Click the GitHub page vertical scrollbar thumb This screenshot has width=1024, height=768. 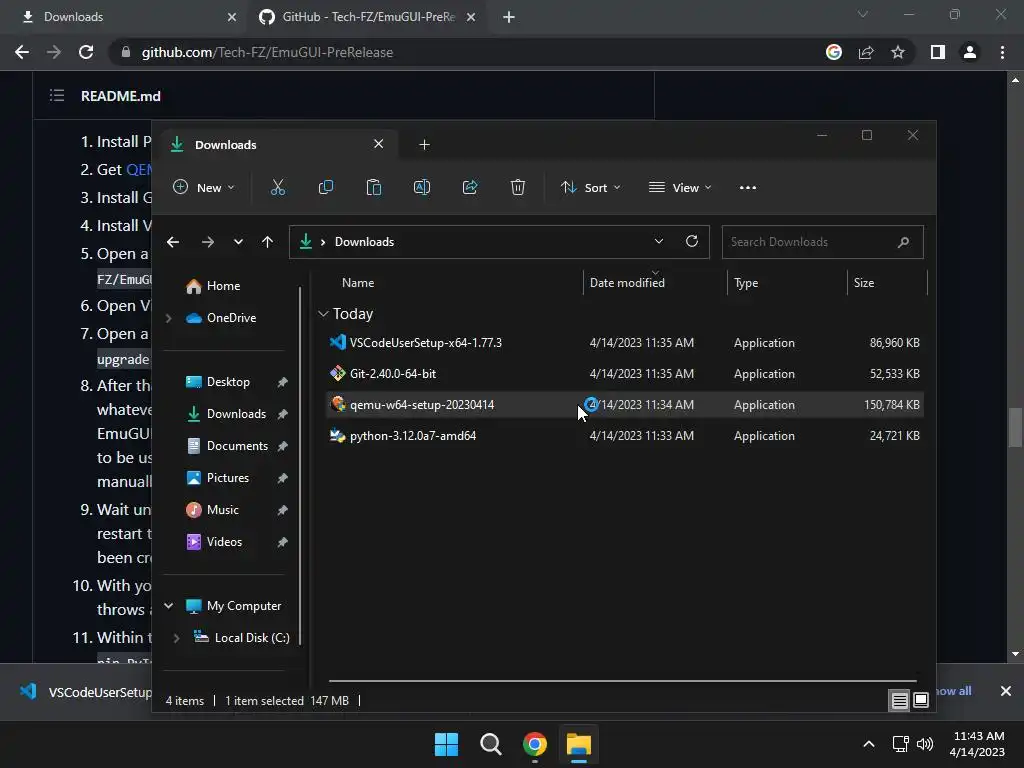[x=1015, y=428]
